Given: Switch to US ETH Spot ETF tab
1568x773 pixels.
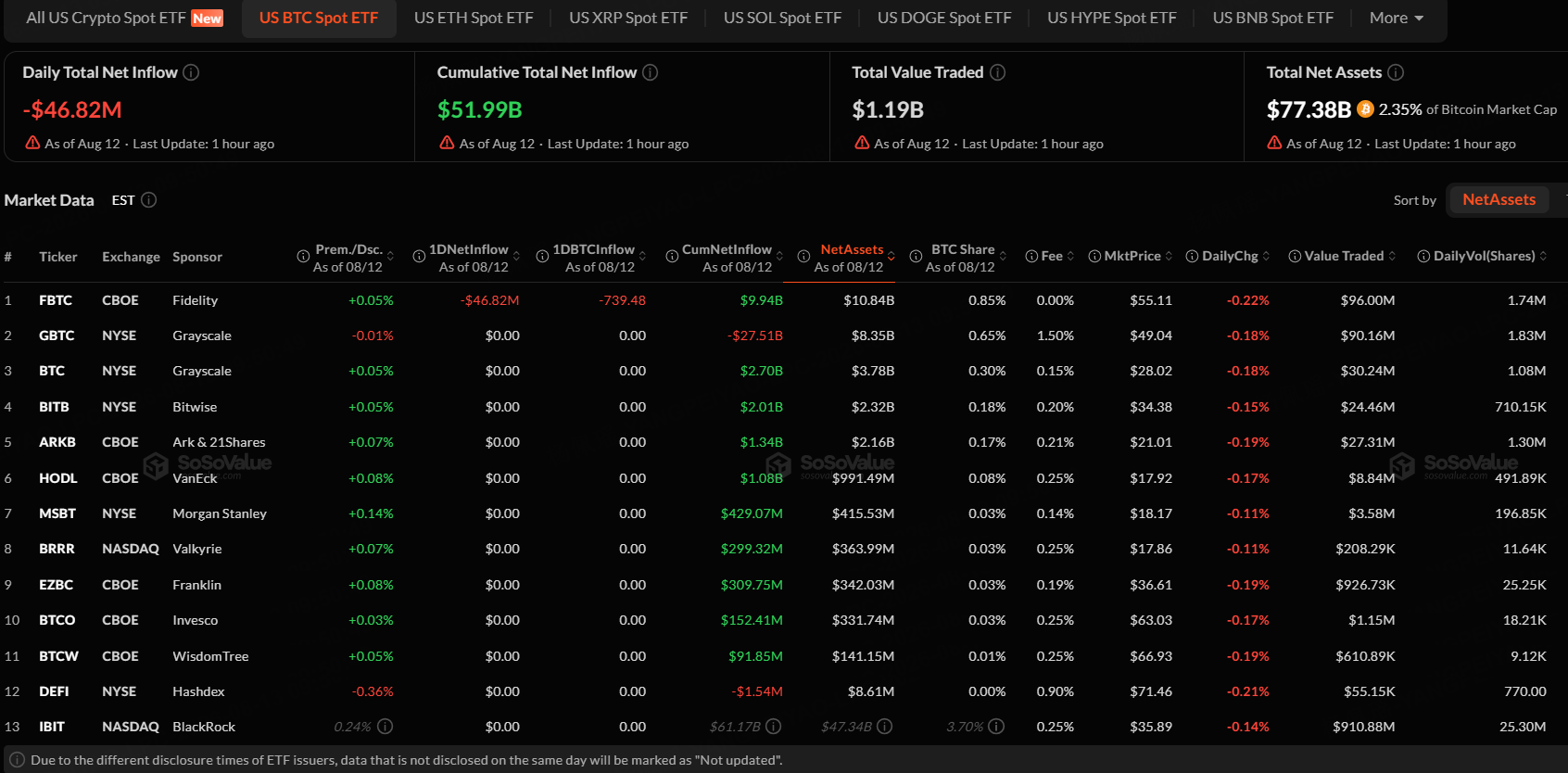Looking at the screenshot, I should click(474, 18).
